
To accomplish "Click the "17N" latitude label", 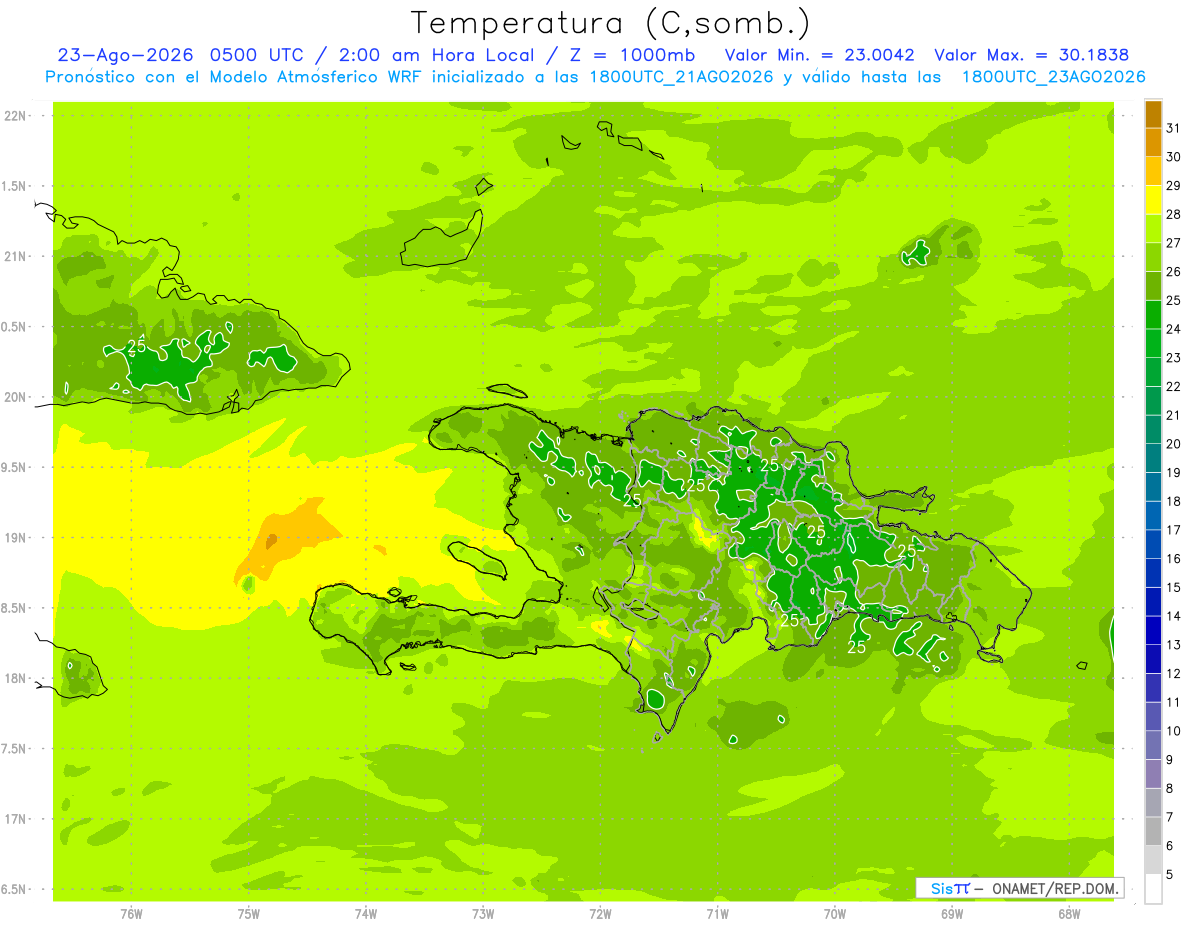I will (x=16, y=819).
